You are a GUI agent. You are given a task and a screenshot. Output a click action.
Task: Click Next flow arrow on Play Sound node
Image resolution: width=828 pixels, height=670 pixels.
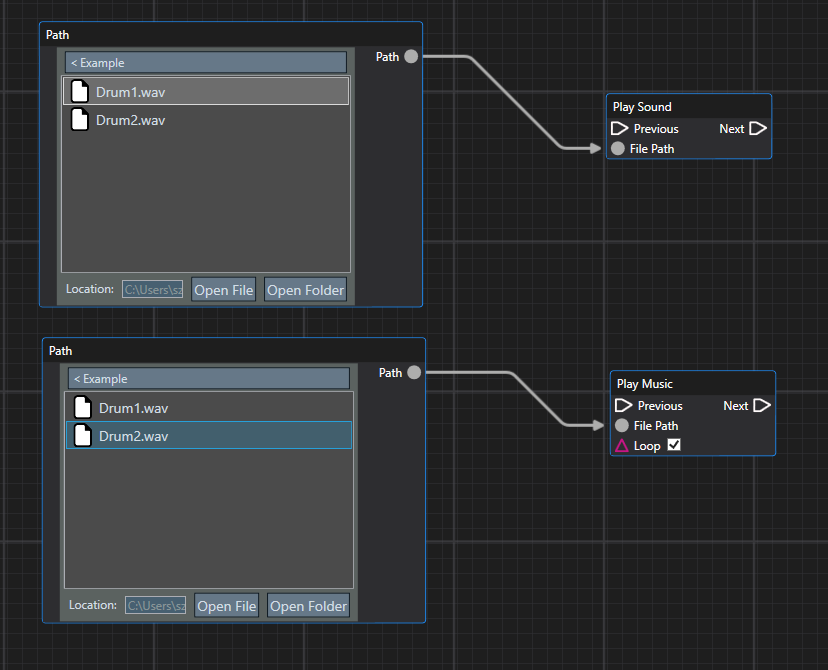758,129
